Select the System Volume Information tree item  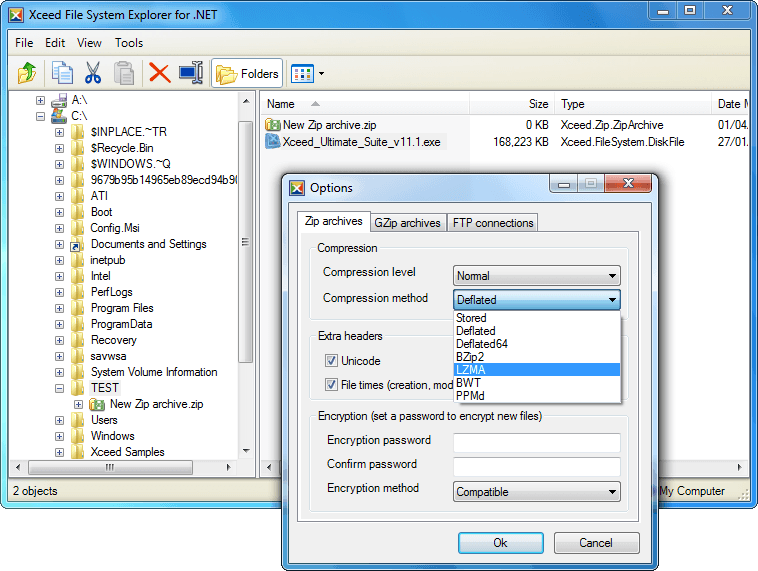coord(154,372)
